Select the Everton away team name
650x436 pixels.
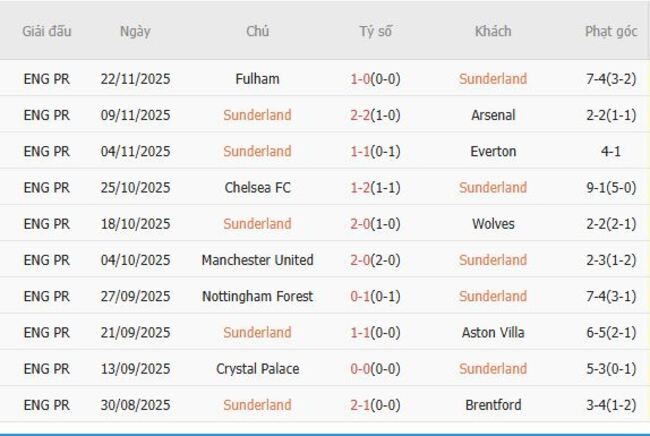493,151
